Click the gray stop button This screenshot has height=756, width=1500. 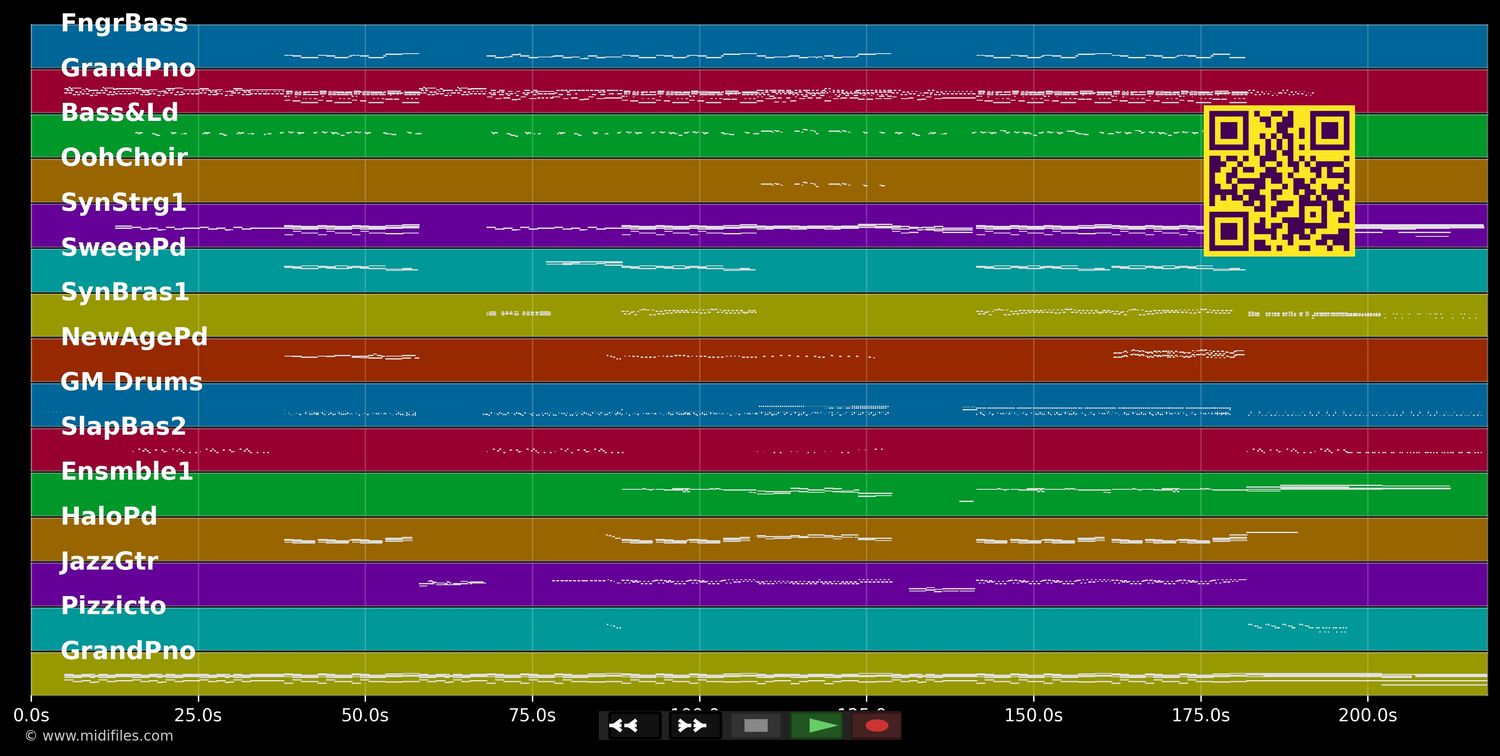pyautogui.click(x=756, y=726)
